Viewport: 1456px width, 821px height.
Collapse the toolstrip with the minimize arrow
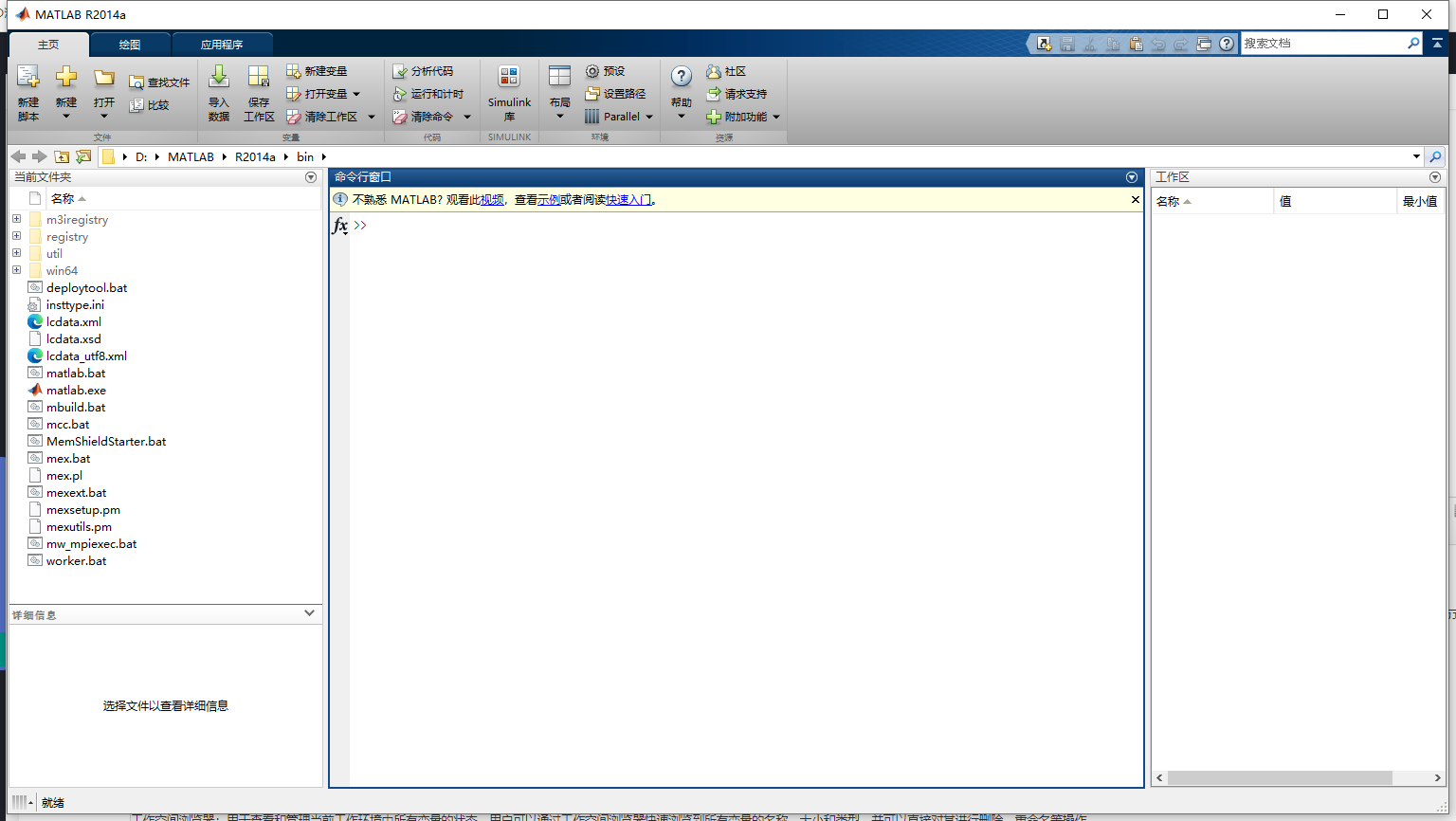click(x=1438, y=44)
